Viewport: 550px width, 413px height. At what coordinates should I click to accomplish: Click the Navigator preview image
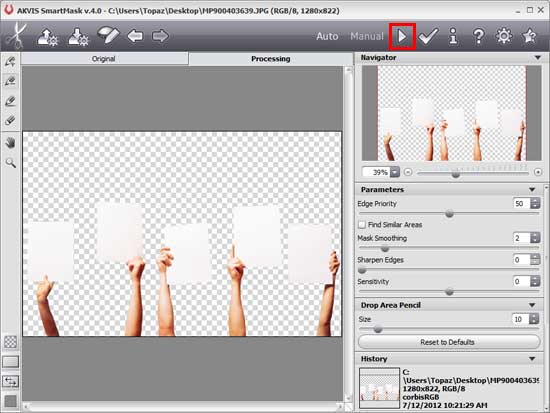click(452, 113)
